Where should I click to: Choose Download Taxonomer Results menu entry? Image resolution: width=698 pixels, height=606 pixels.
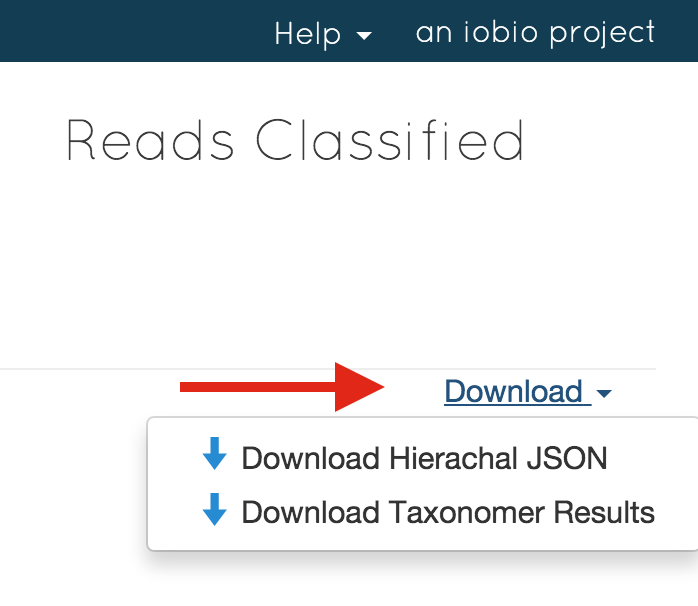[428, 512]
